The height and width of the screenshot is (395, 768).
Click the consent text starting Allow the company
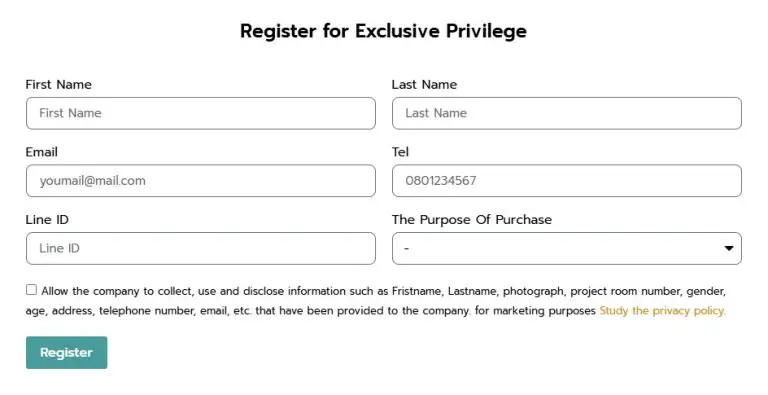pyautogui.click(x=384, y=291)
